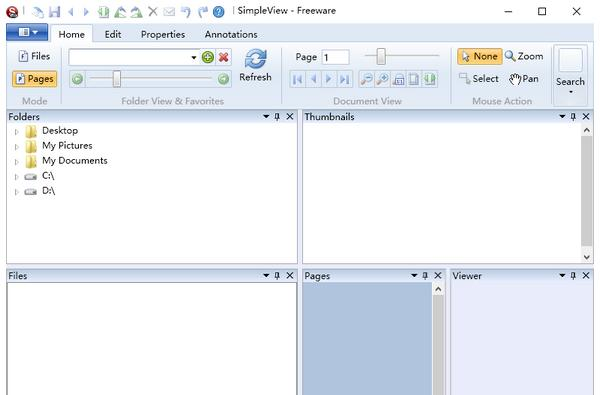Expand the My Pictures folder node
600x395 pixels.
click(x=16, y=147)
